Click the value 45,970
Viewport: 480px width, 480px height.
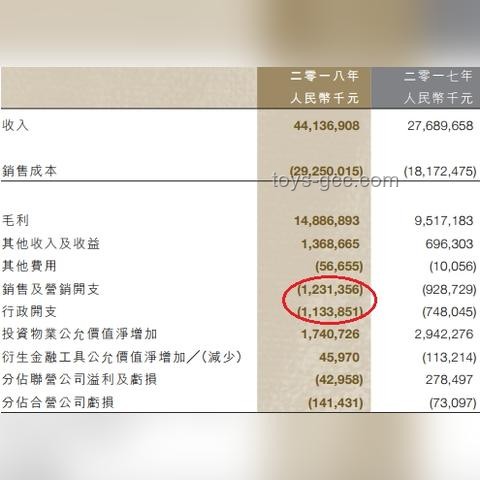[x=339, y=357]
